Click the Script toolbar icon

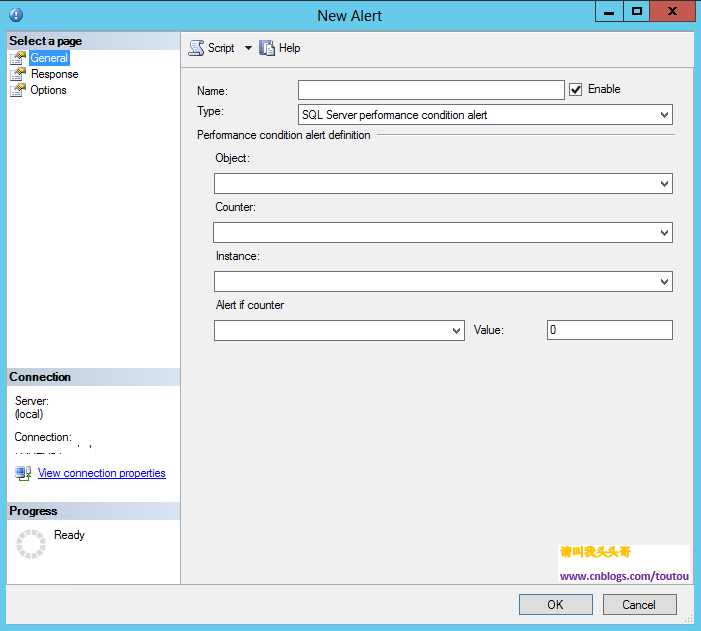(196, 48)
